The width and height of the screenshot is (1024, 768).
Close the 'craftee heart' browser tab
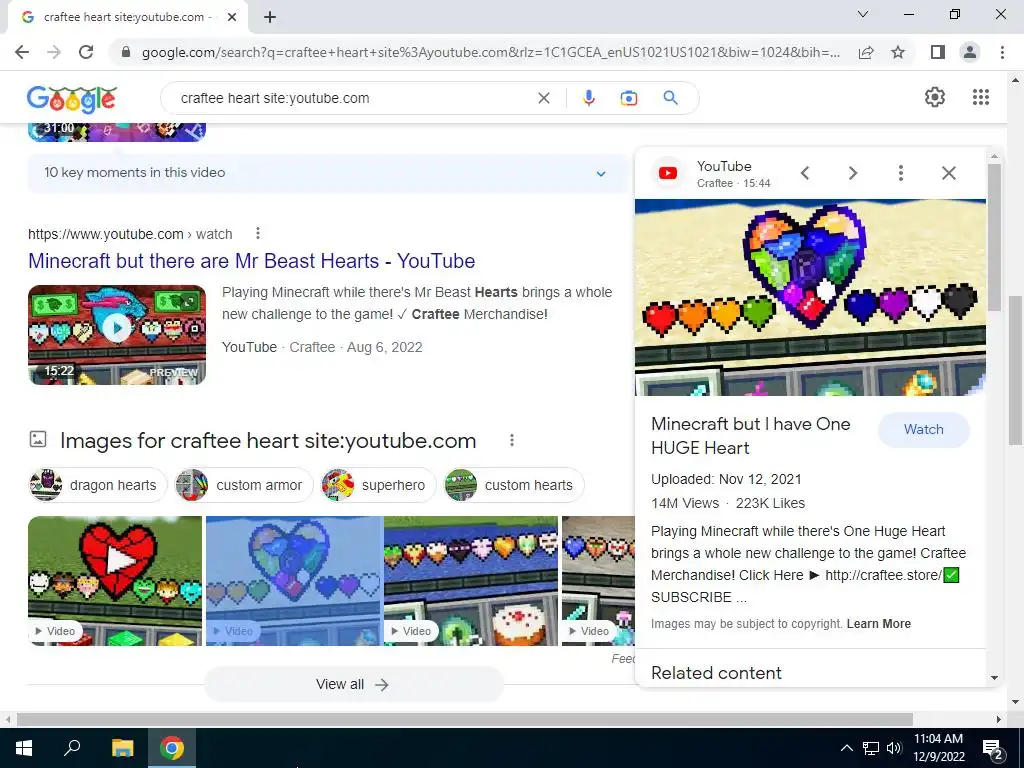(232, 18)
